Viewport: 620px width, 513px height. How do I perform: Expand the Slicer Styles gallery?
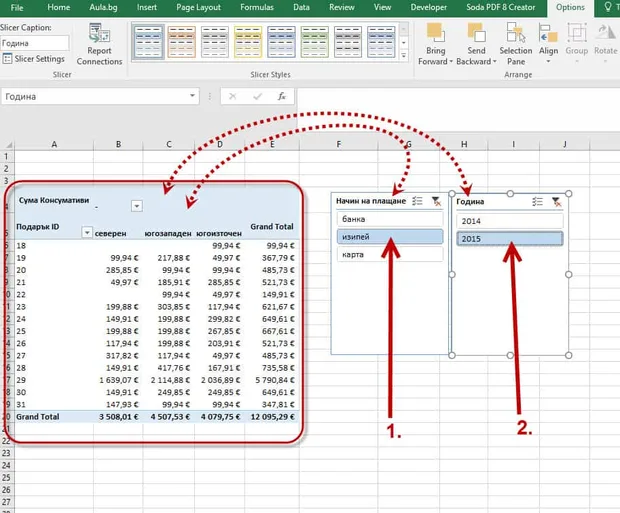pyautogui.click(x=404, y=55)
